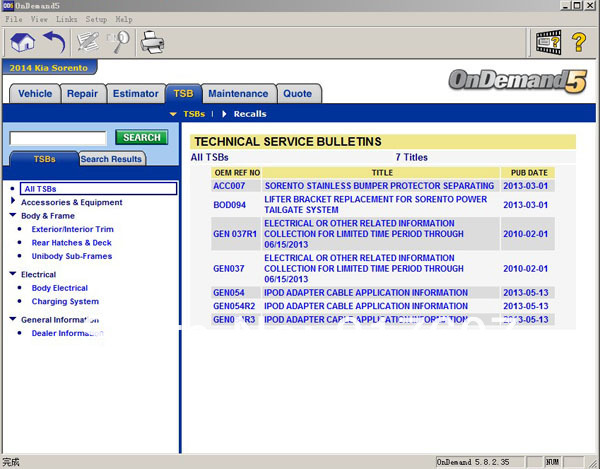The width and height of the screenshot is (600, 469).
Task: Open Body Electrical subcategory
Action: click(60, 288)
